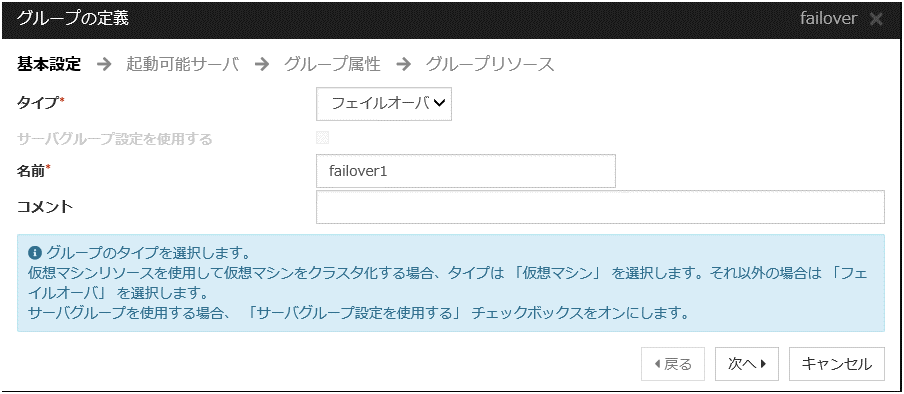Click the グループの定義 dialog title

pyautogui.click(x=73, y=18)
